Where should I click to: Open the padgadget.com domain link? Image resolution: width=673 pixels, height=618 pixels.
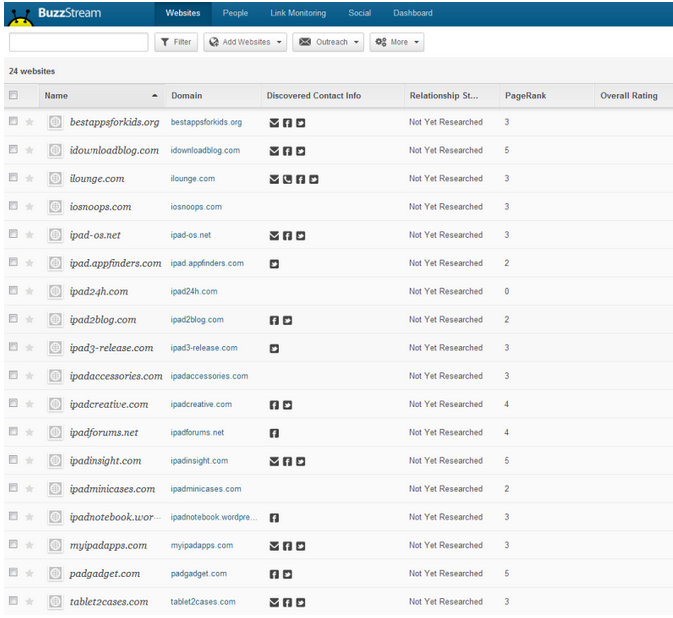[x=199, y=573]
